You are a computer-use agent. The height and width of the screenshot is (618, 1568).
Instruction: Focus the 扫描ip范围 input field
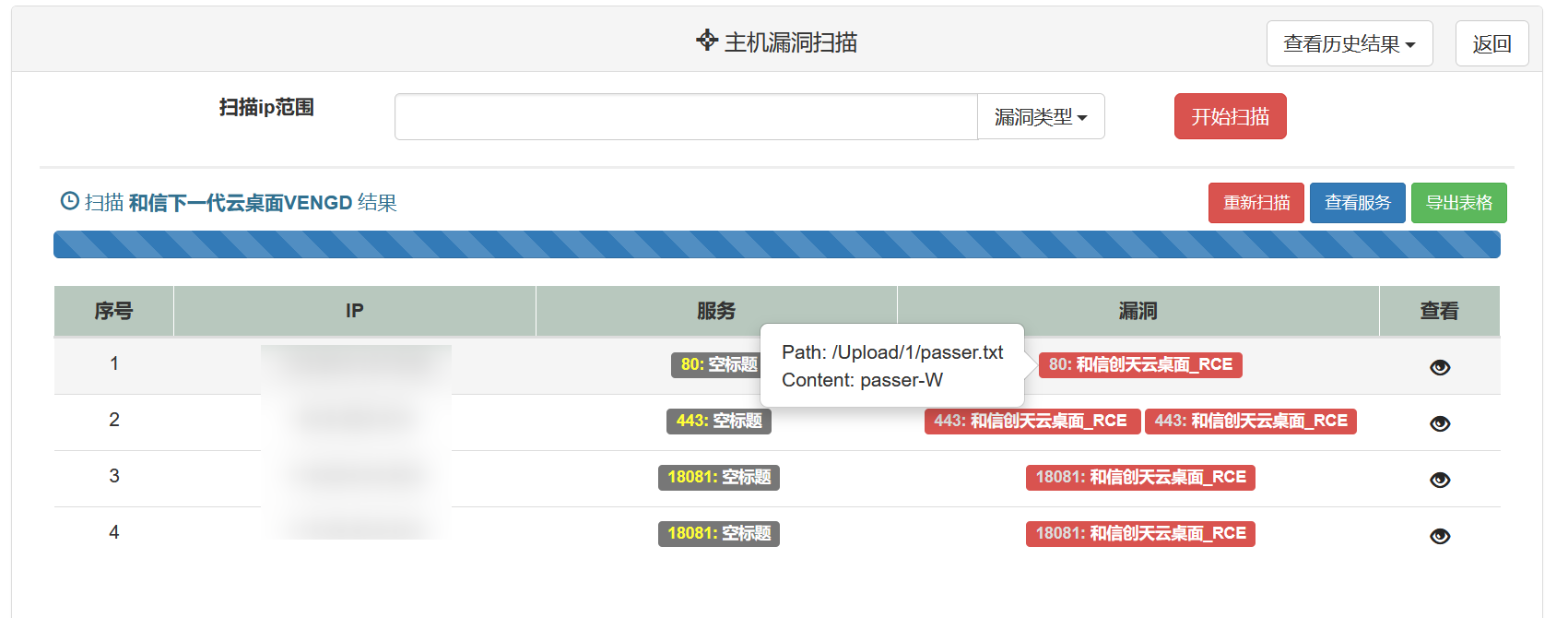tap(686, 117)
